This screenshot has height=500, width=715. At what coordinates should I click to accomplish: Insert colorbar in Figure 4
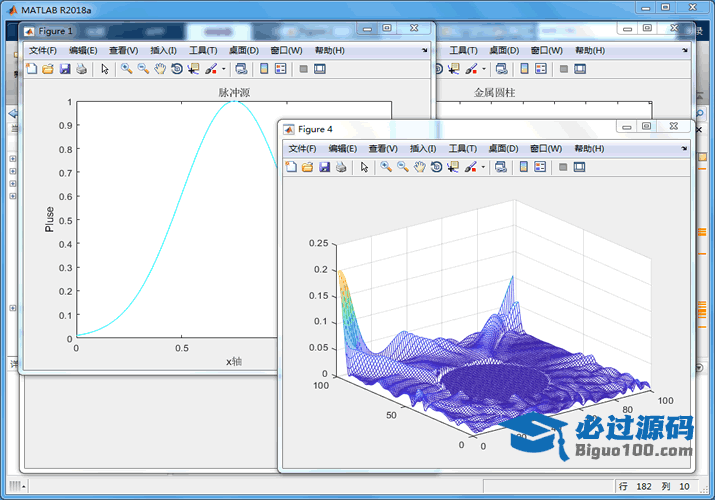523,167
